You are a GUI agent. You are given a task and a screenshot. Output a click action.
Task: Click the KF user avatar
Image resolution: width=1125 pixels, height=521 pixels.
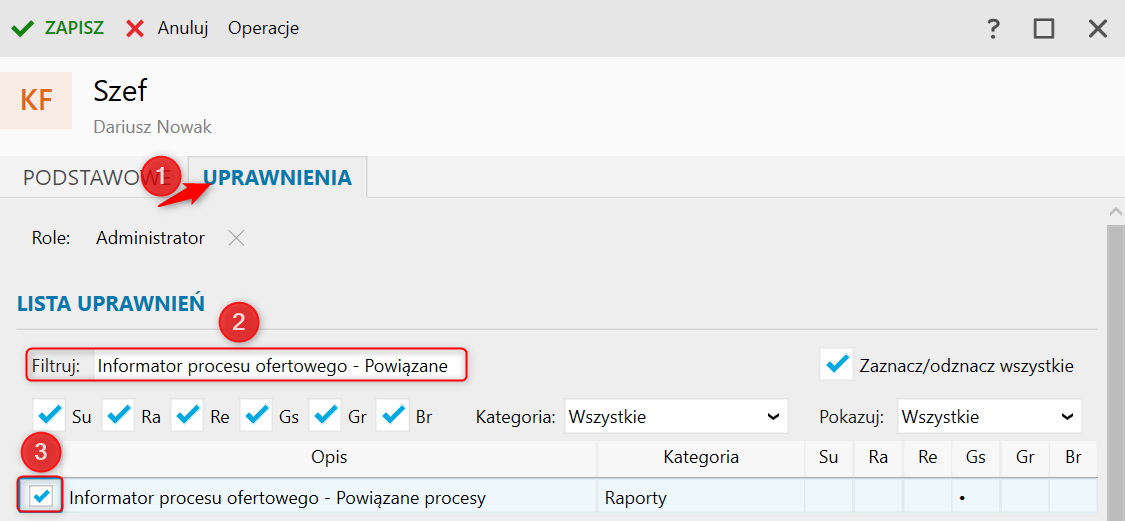pyautogui.click(x=36, y=100)
